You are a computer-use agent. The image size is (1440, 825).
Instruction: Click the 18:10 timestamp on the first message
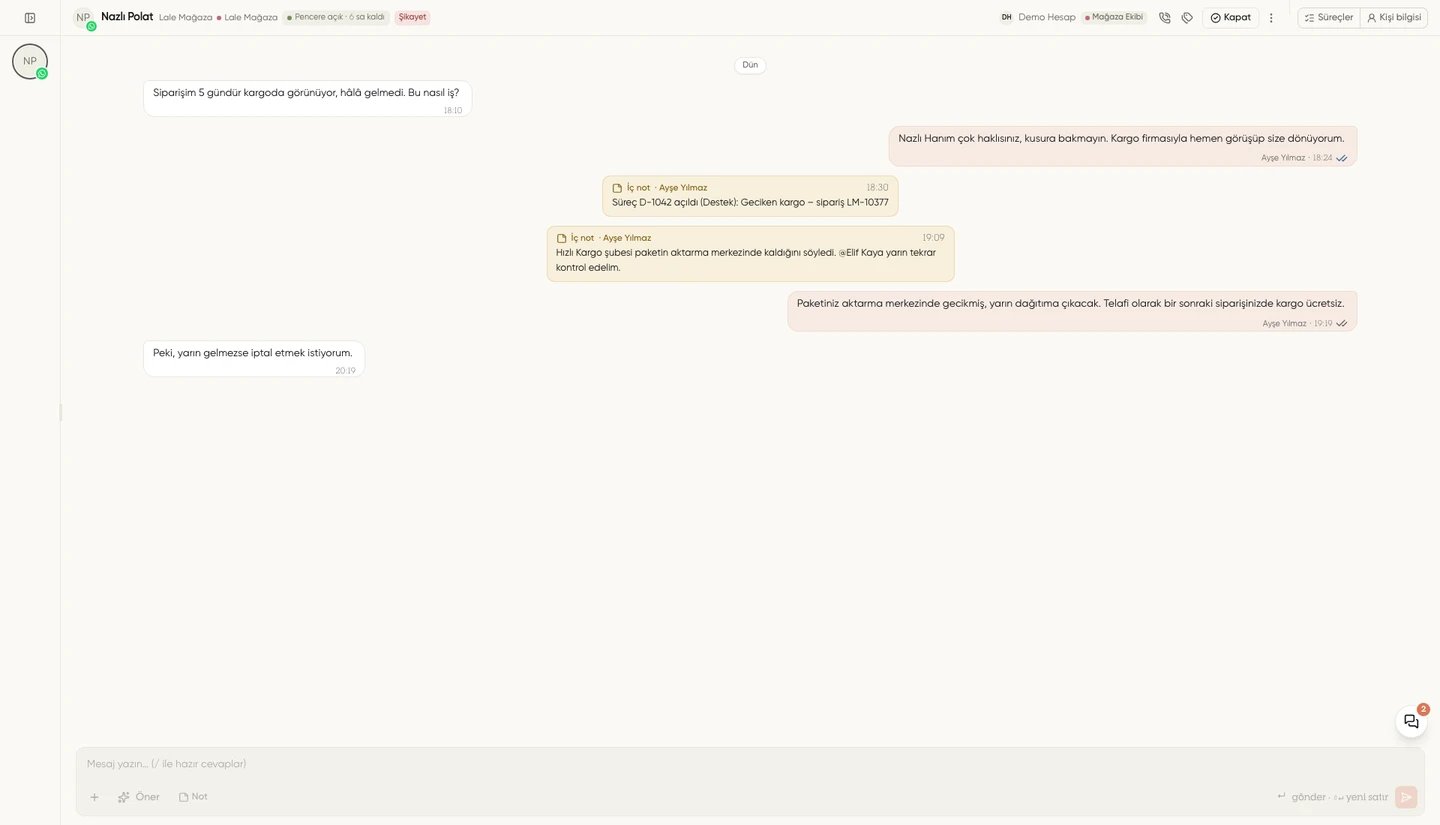pos(453,111)
